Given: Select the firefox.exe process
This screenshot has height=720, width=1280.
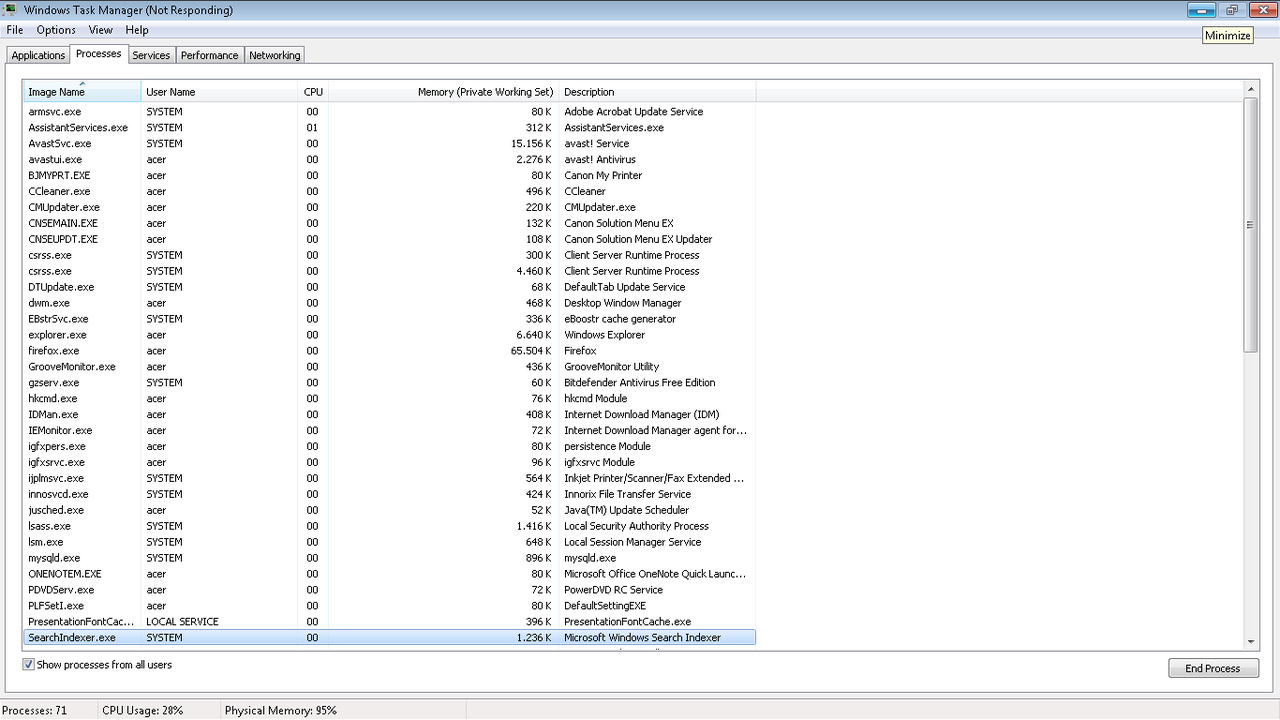Looking at the screenshot, I should tap(390, 351).
